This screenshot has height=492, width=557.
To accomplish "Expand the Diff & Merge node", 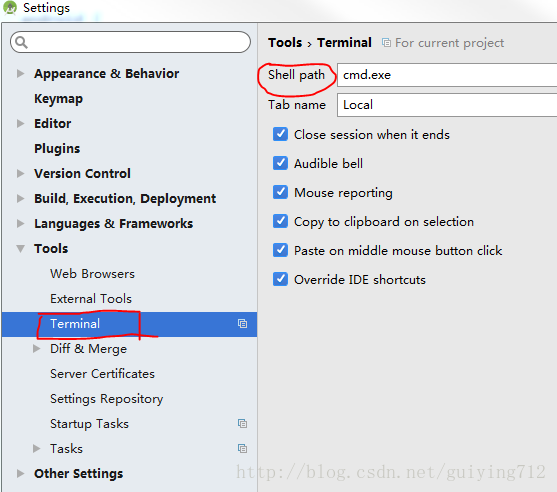I will [x=37, y=348].
